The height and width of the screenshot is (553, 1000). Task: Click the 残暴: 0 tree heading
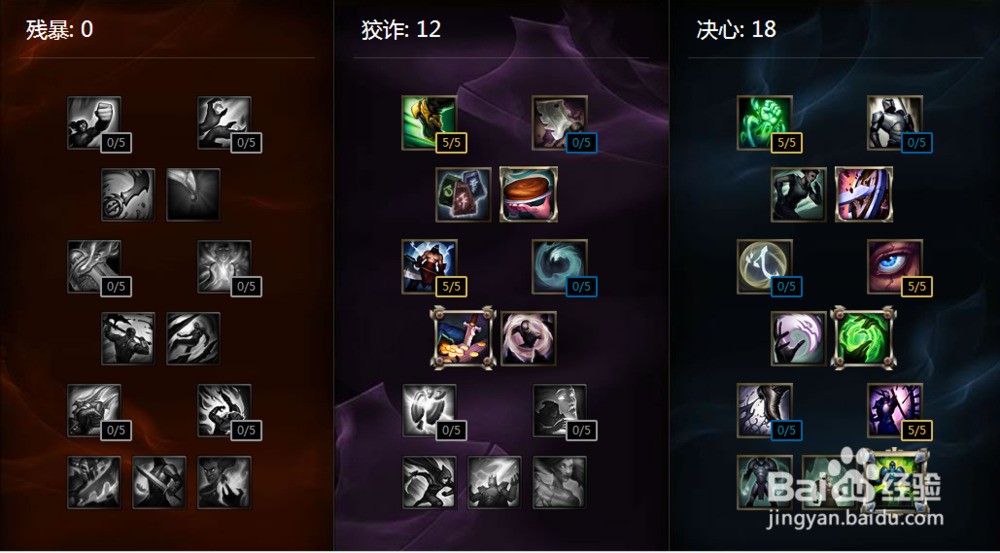coord(59,29)
